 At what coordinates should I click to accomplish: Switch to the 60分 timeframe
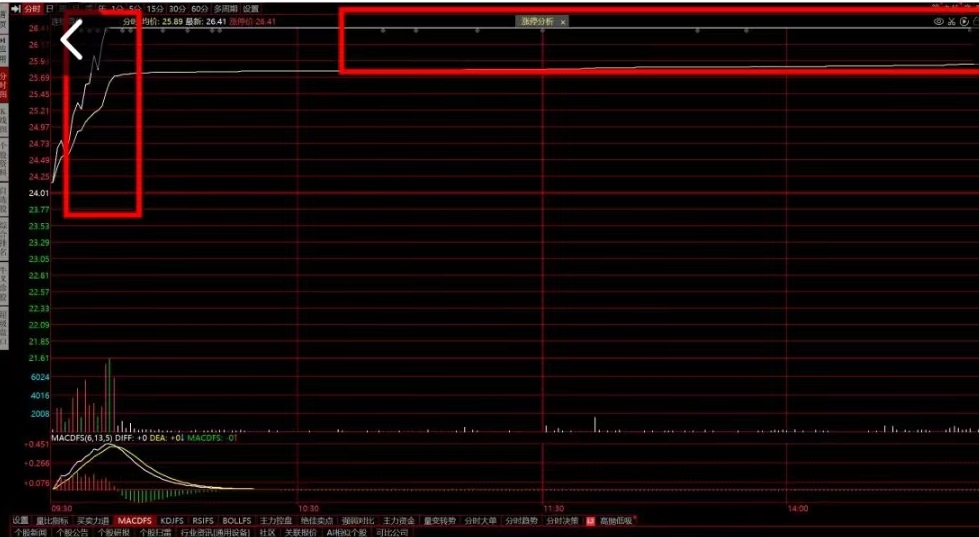[x=200, y=8]
